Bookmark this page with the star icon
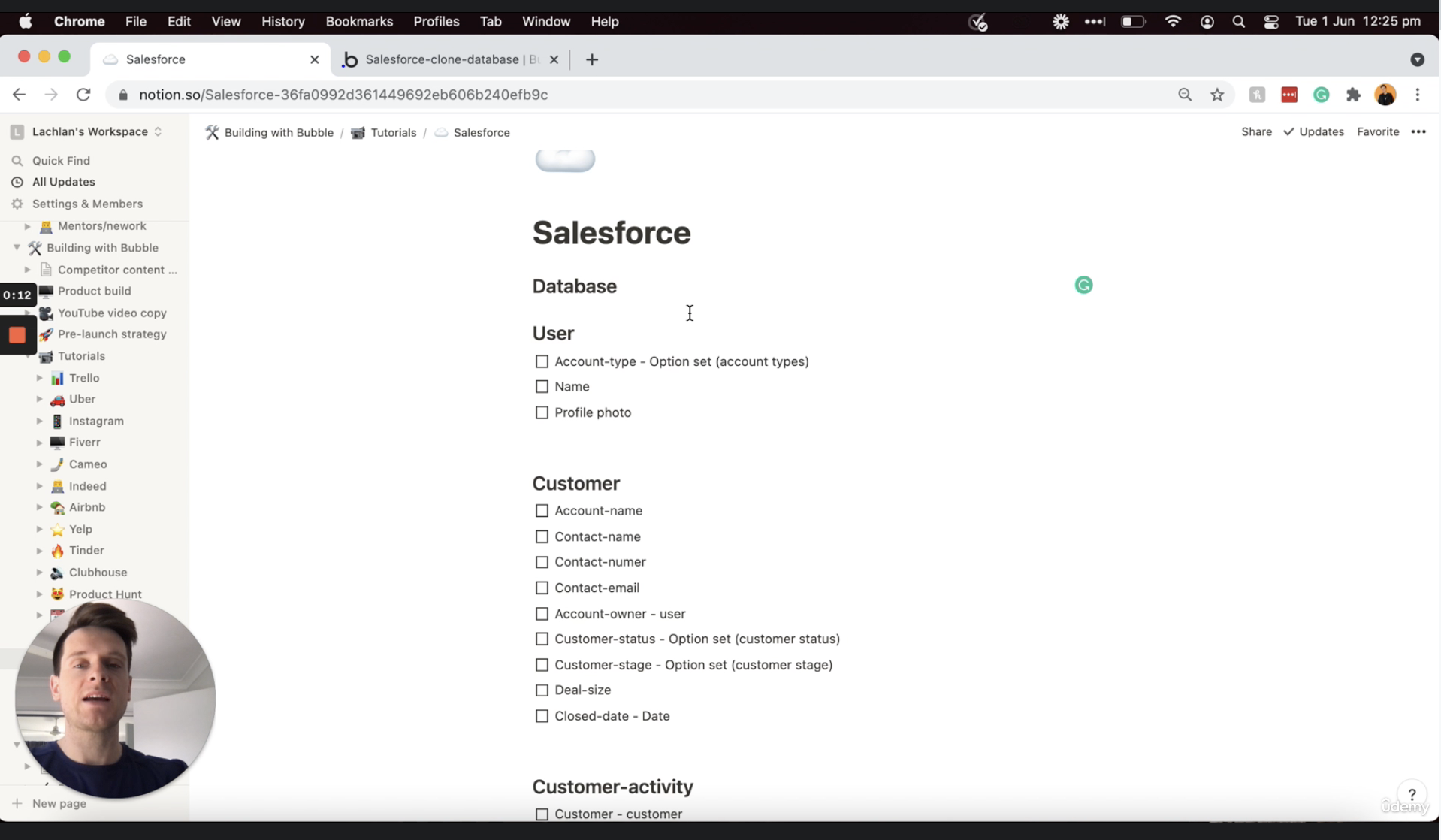Screen dimensions: 1441x840 [1217, 95]
